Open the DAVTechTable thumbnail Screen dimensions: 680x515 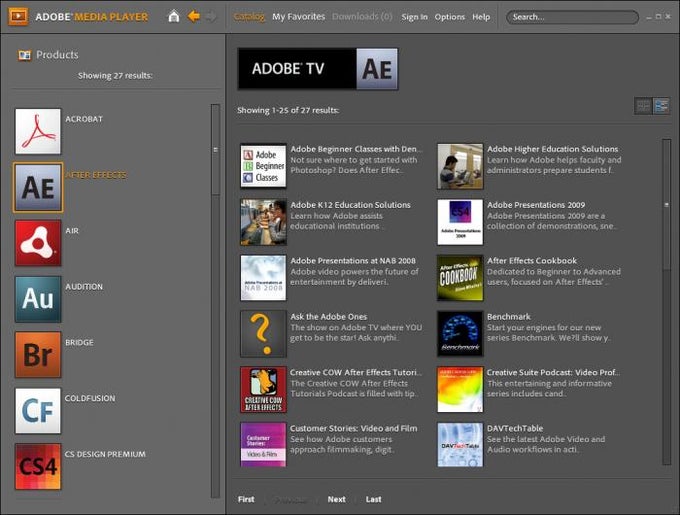point(460,445)
